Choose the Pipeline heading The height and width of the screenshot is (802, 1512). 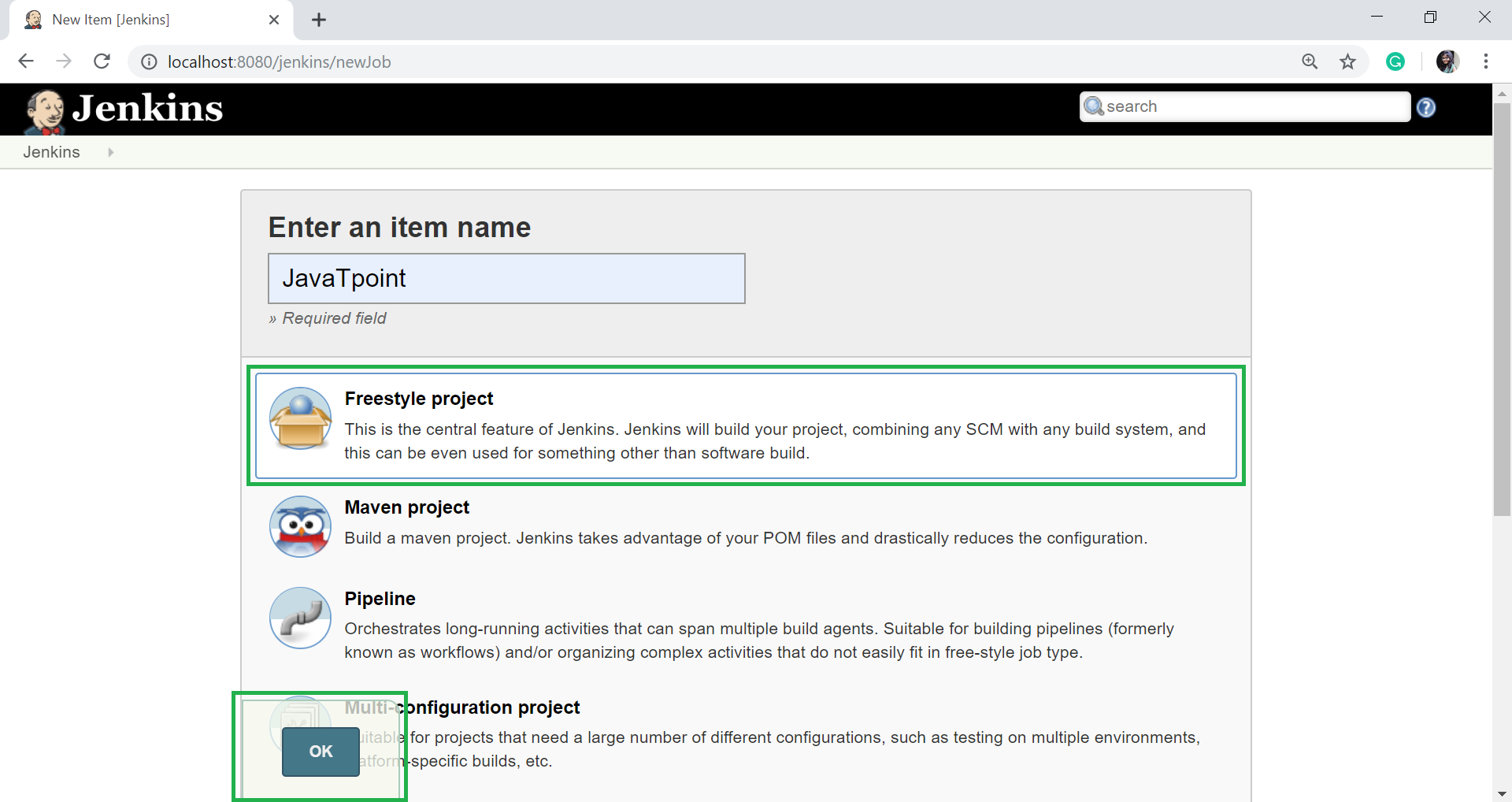(380, 599)
